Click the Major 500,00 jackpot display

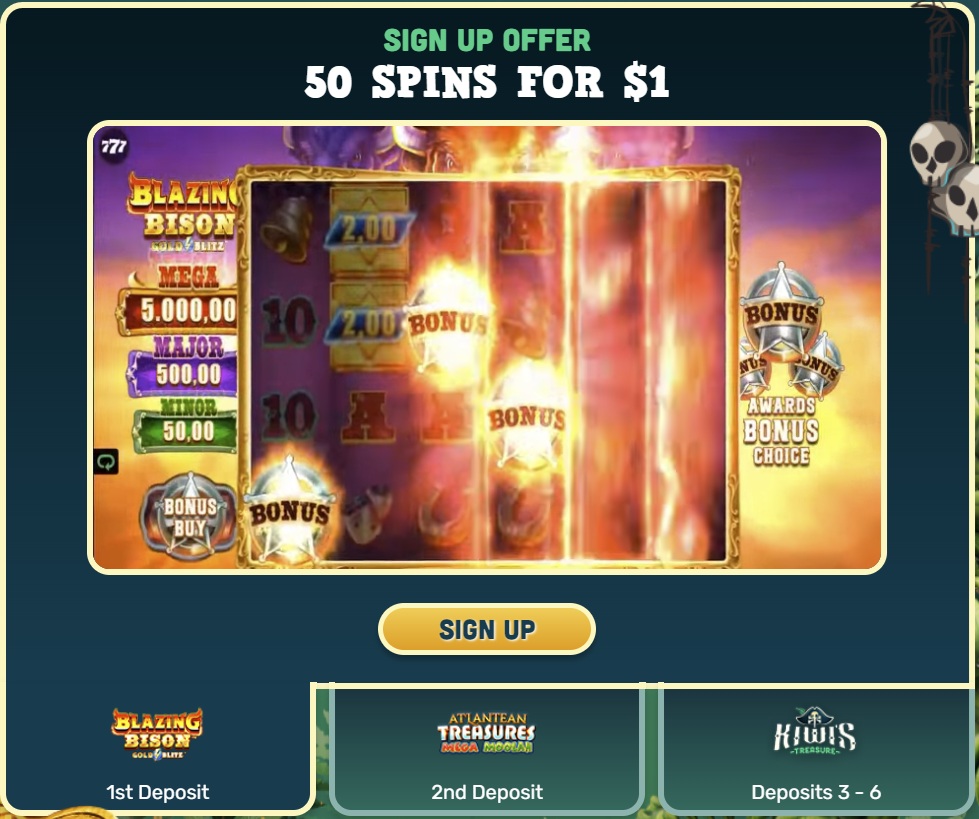coord(183,366)
